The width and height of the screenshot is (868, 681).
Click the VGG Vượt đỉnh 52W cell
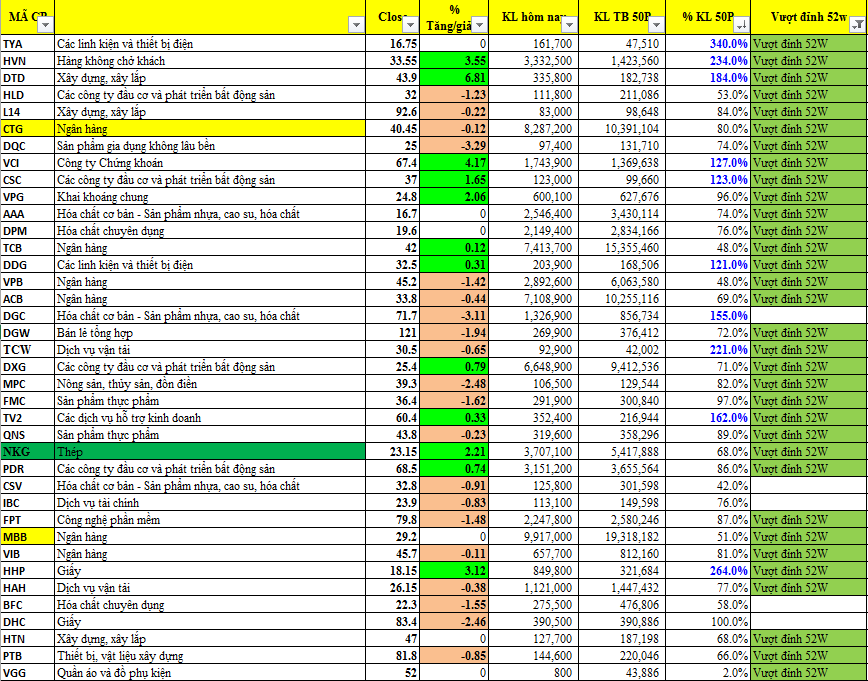click(x=808, y=673)
